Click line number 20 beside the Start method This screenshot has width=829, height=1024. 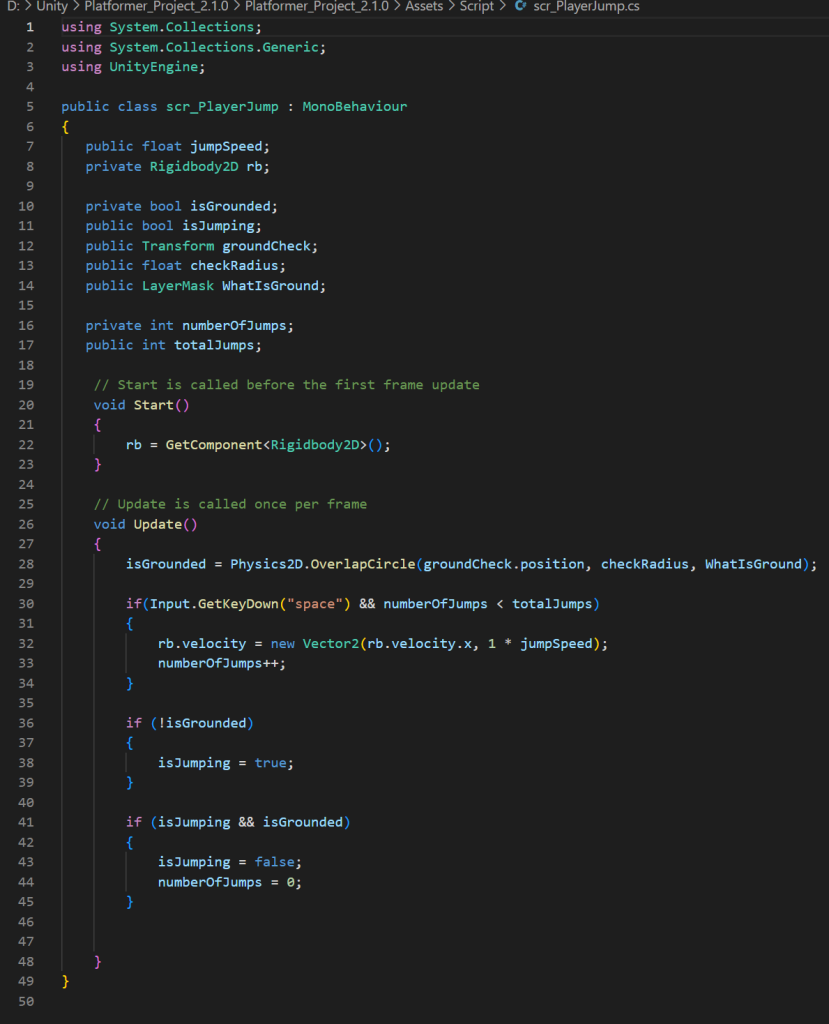(26, 405)
